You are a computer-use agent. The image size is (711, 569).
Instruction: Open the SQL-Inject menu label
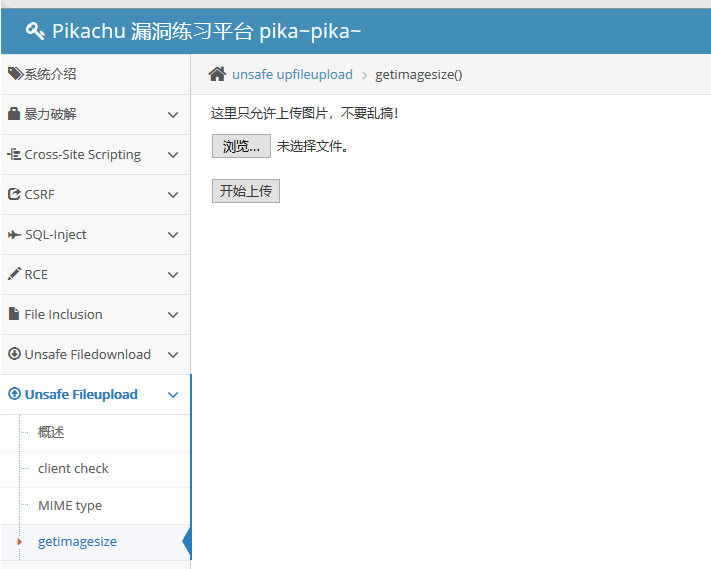[x=56, y=234]
